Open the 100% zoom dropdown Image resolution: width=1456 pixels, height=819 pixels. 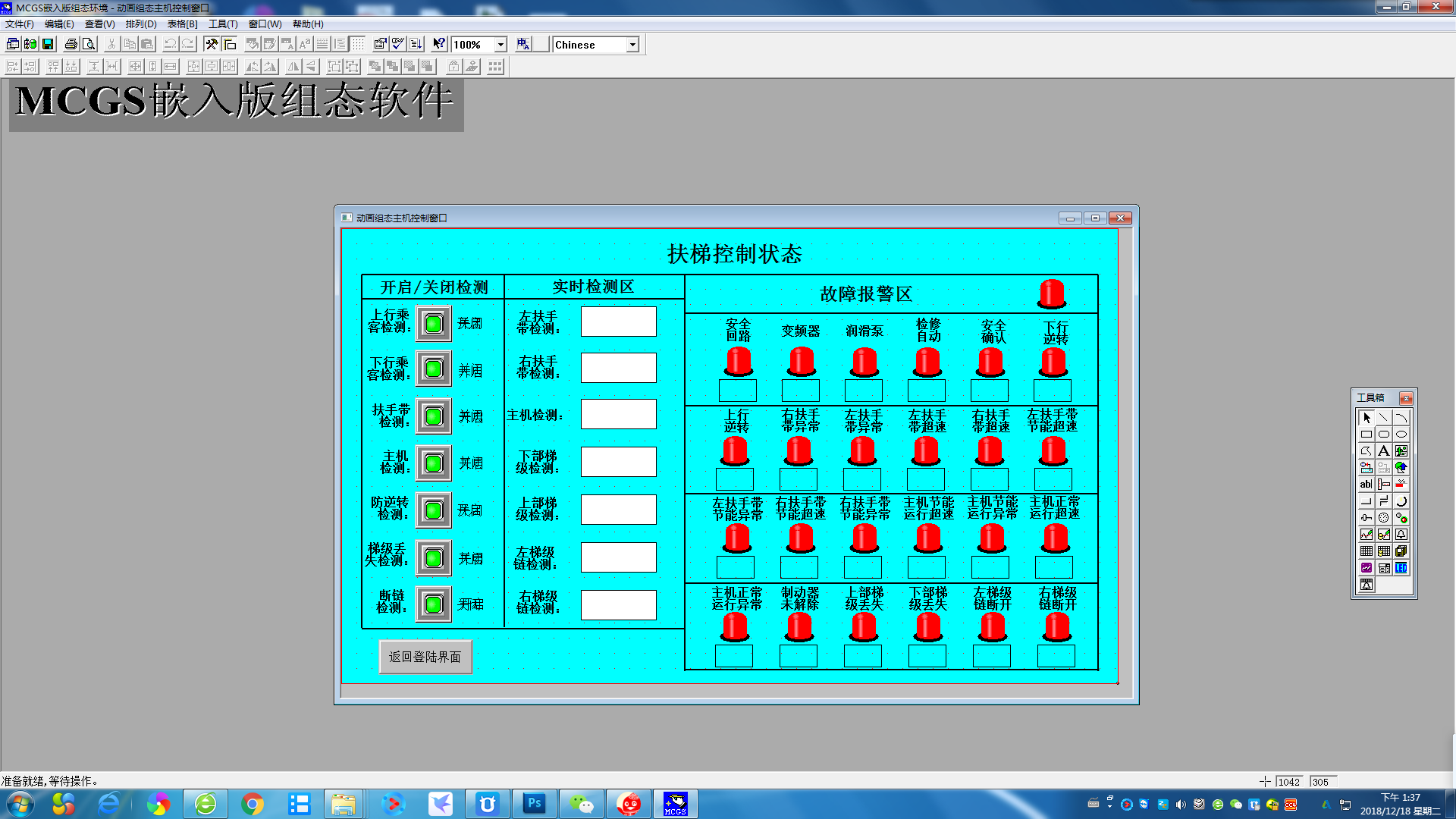pyautogui.click(x=500, y=45)
